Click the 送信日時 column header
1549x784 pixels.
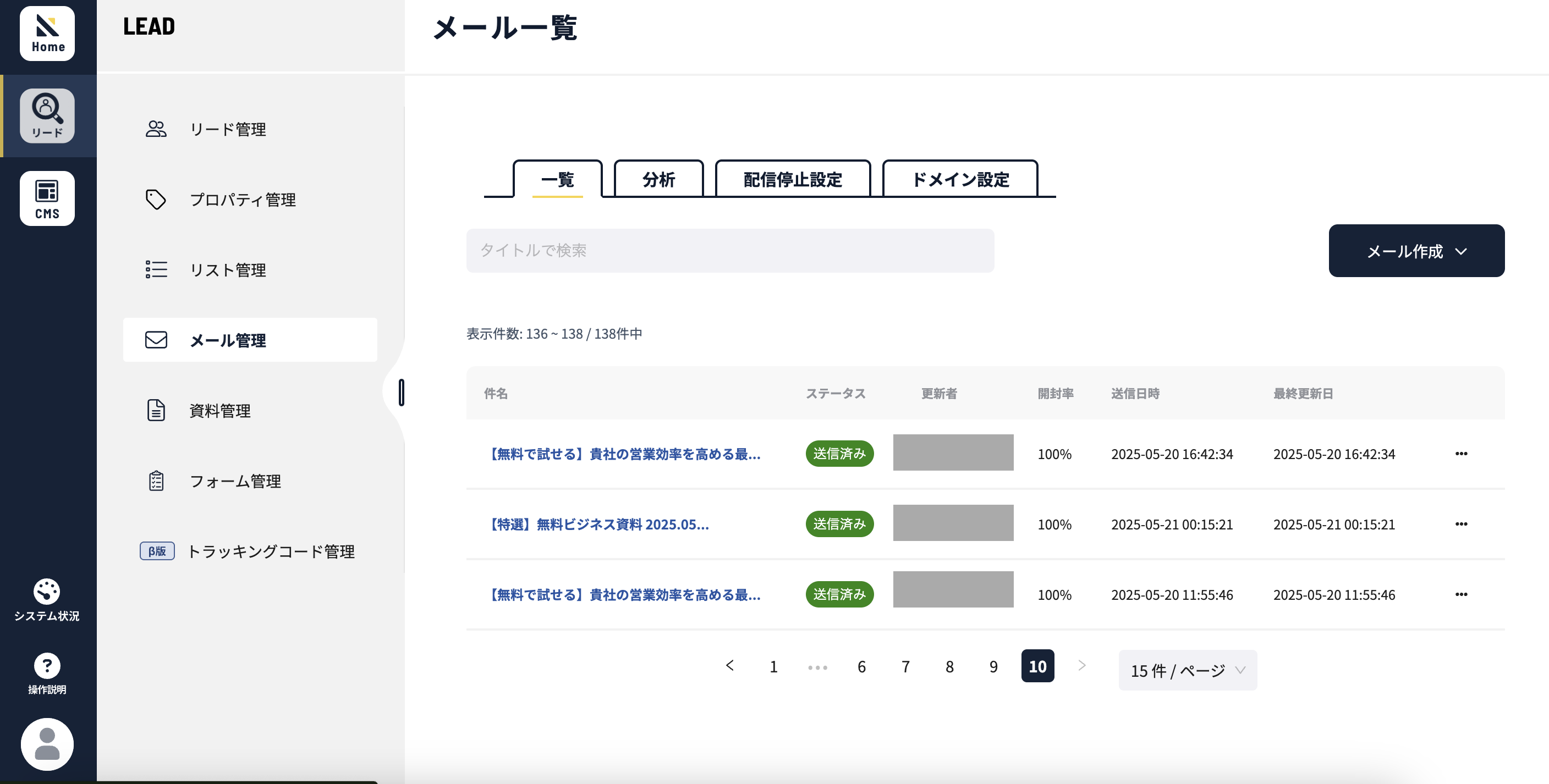pos(1135,393)
